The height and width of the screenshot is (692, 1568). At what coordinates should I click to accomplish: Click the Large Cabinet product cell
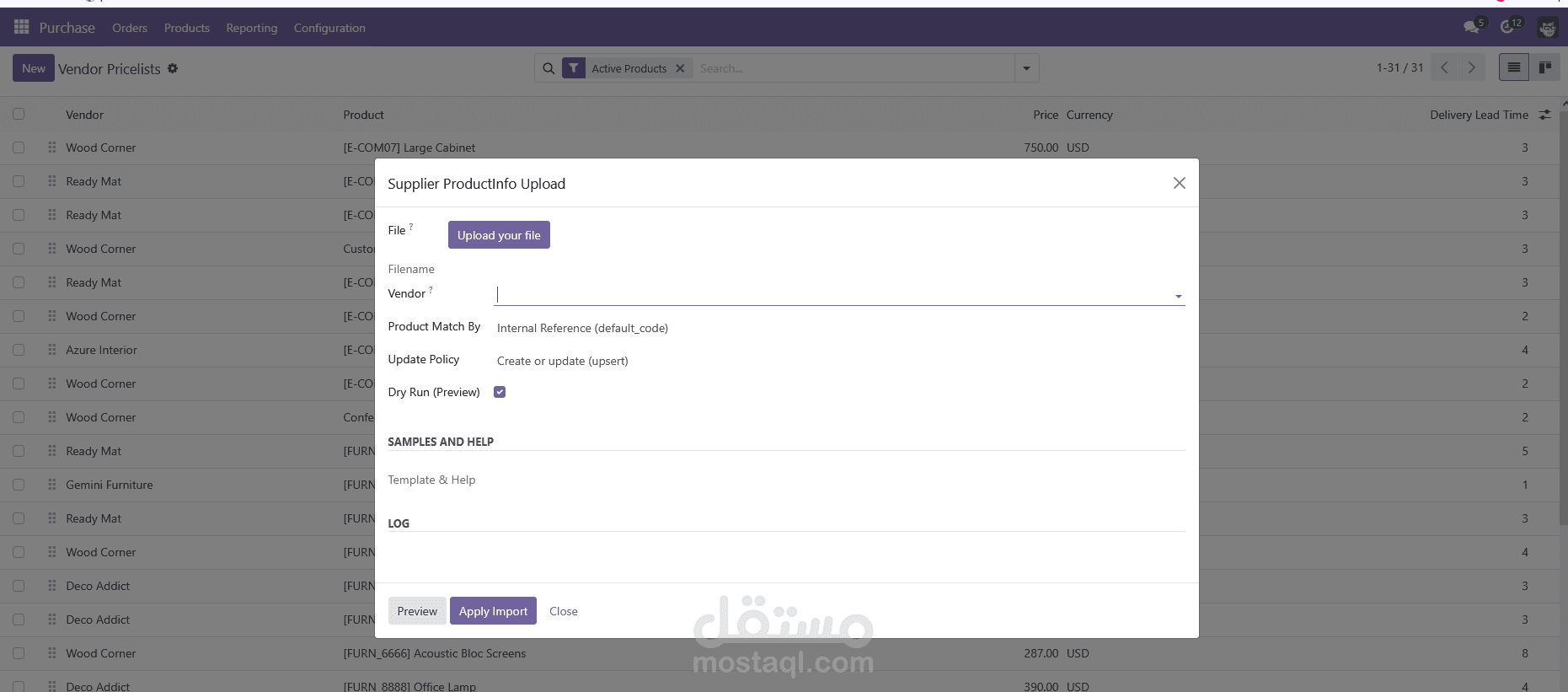pyautogui.click(x=409, y=148)
